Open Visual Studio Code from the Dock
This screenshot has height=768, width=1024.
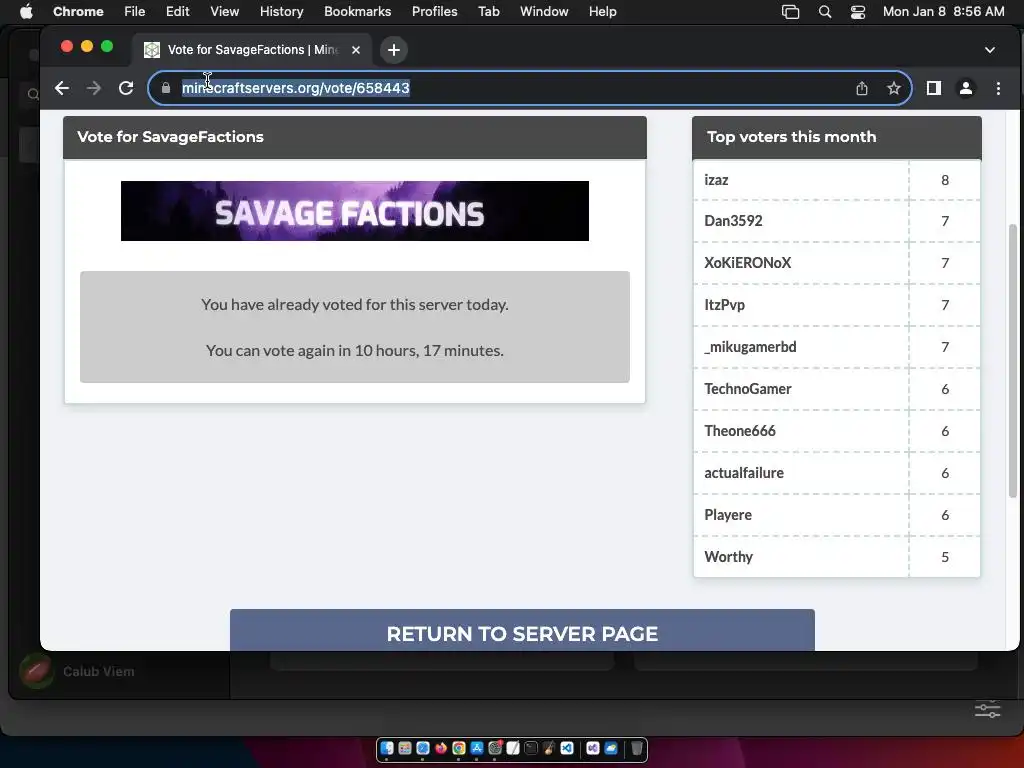point(567,748)
